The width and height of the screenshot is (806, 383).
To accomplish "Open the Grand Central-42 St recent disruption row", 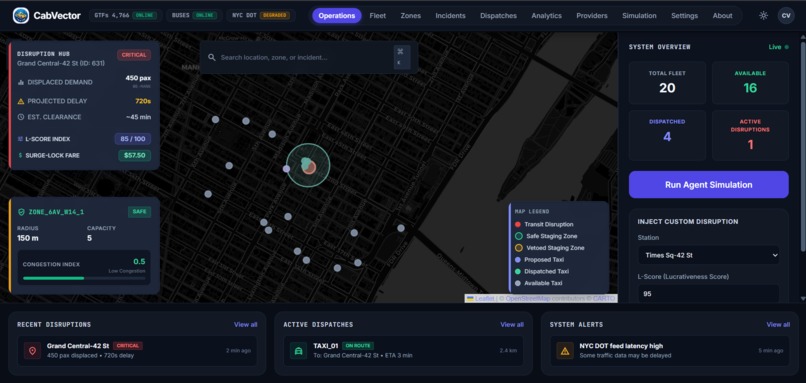I will [137, 351].
